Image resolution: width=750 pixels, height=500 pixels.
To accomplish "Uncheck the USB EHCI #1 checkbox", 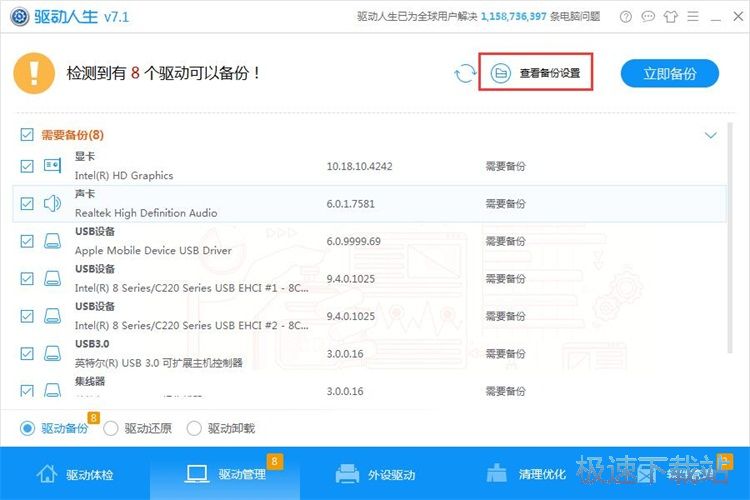I will pos(27,278).
